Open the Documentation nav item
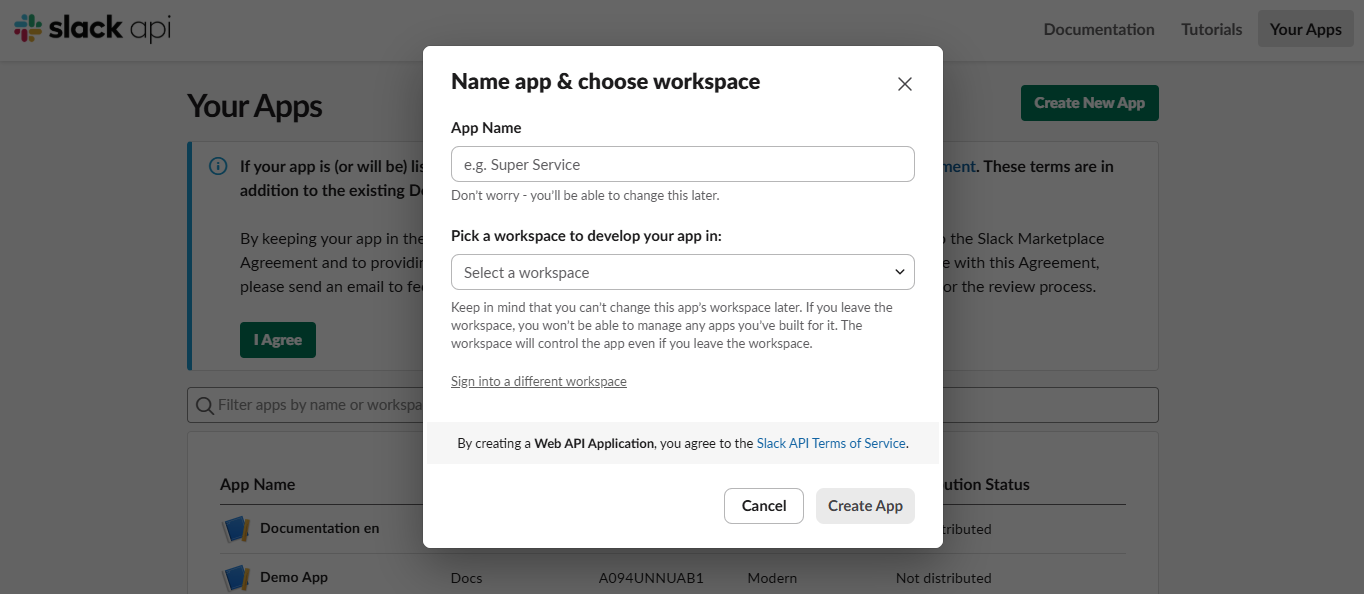1364x594 pixels. tap(1098, 29)
